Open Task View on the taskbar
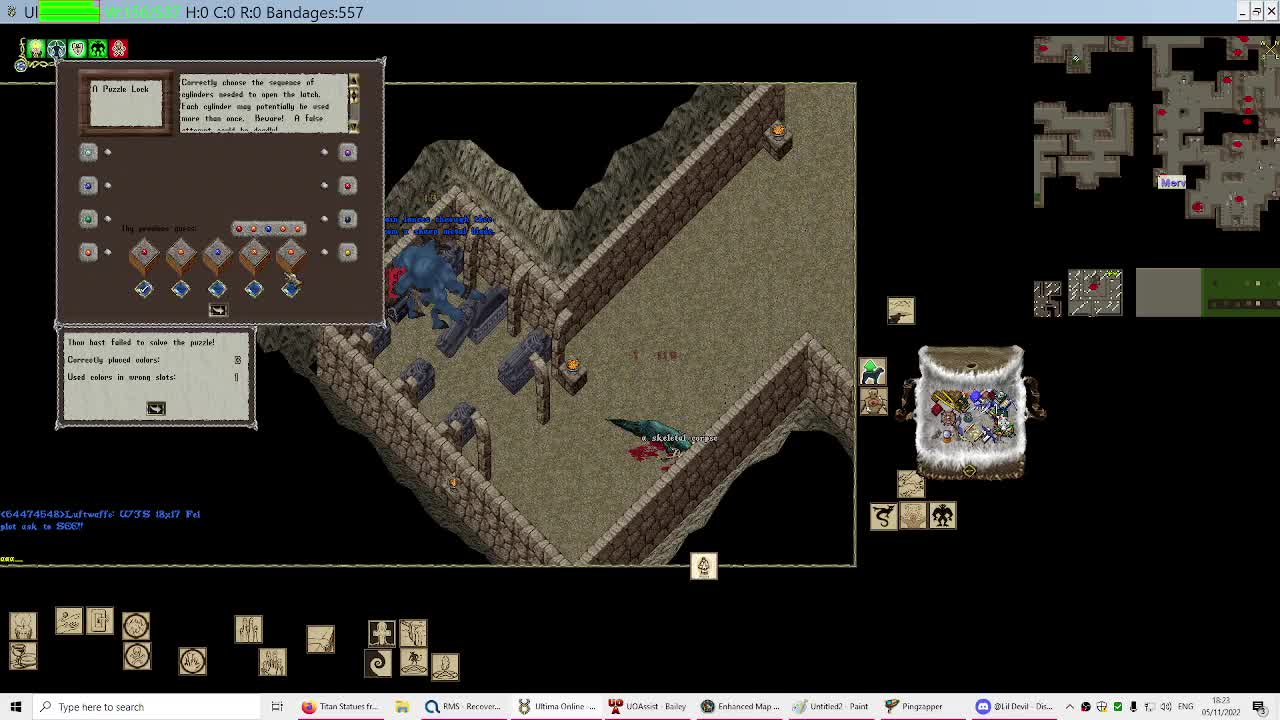Image resolution: width=1280 pixels, height=720 pixels. 277,707
